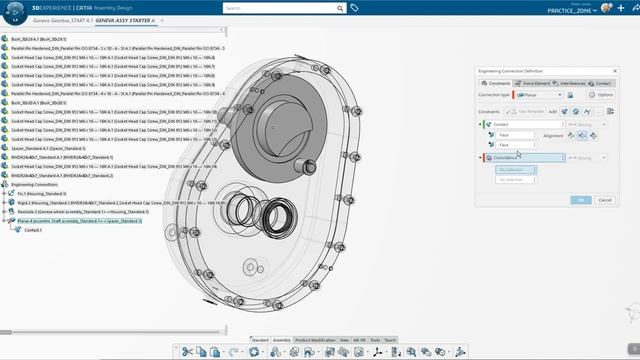Viewport: 640px width, 360px height.
Task: Collapse the Contact constraint row arrow
Action: pyautogui.click(x=480, y=124)
